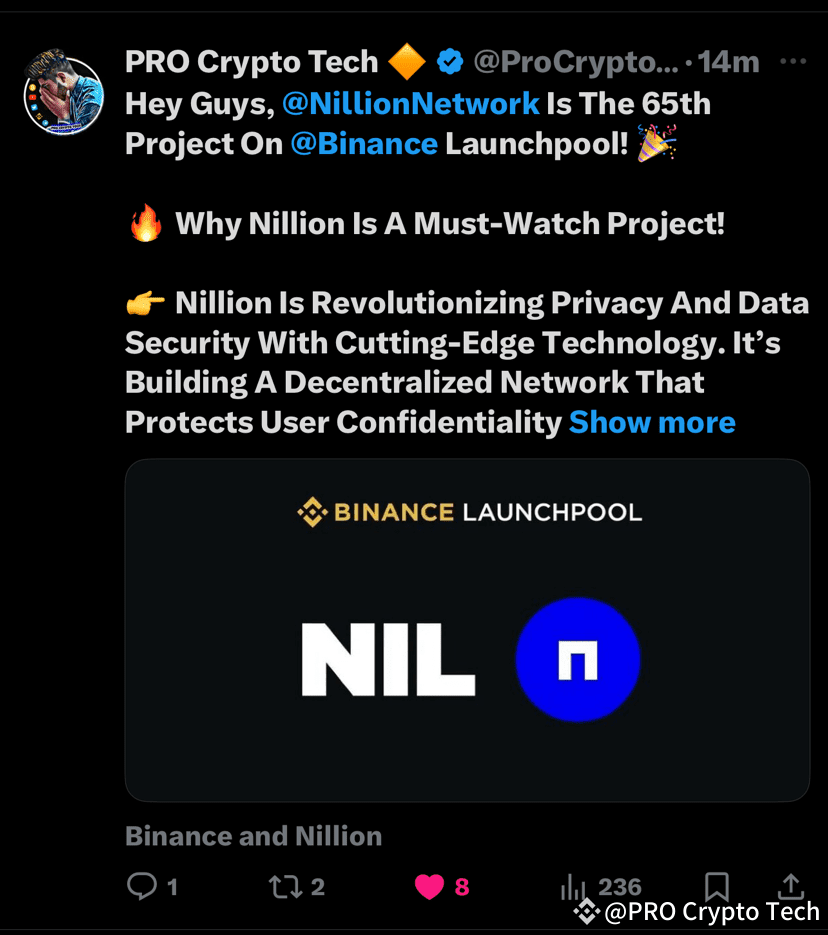828x935 pixels.
Task: Click the retweet icon to repost
Action: coord(283,886)
